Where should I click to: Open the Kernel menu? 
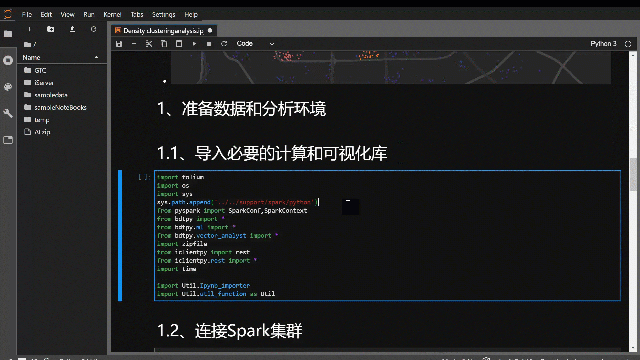[112, 15]
